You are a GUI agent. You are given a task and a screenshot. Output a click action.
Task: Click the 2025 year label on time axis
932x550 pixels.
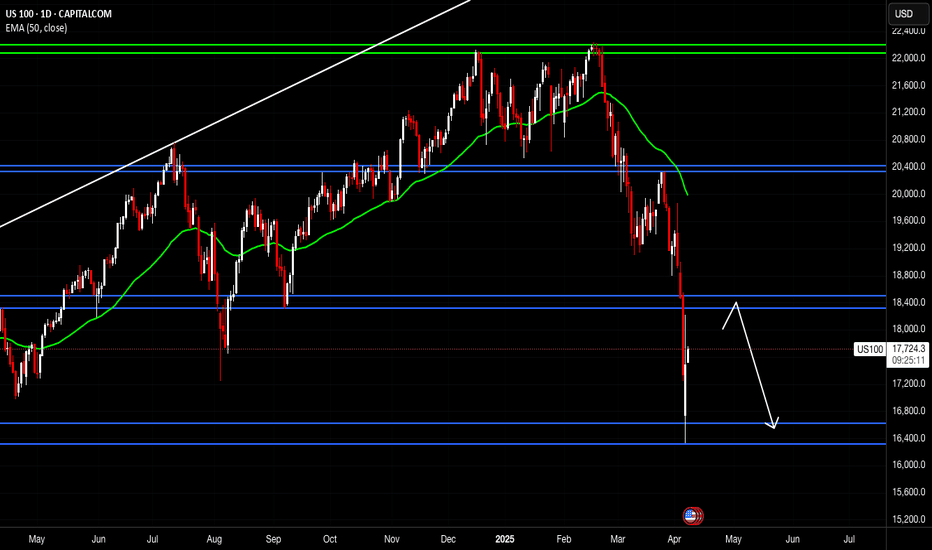[x=505, y=539]
